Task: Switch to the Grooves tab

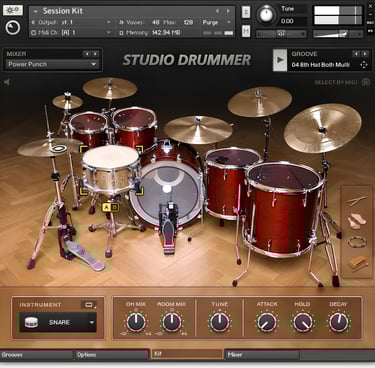Action: [x=37, y=355]
